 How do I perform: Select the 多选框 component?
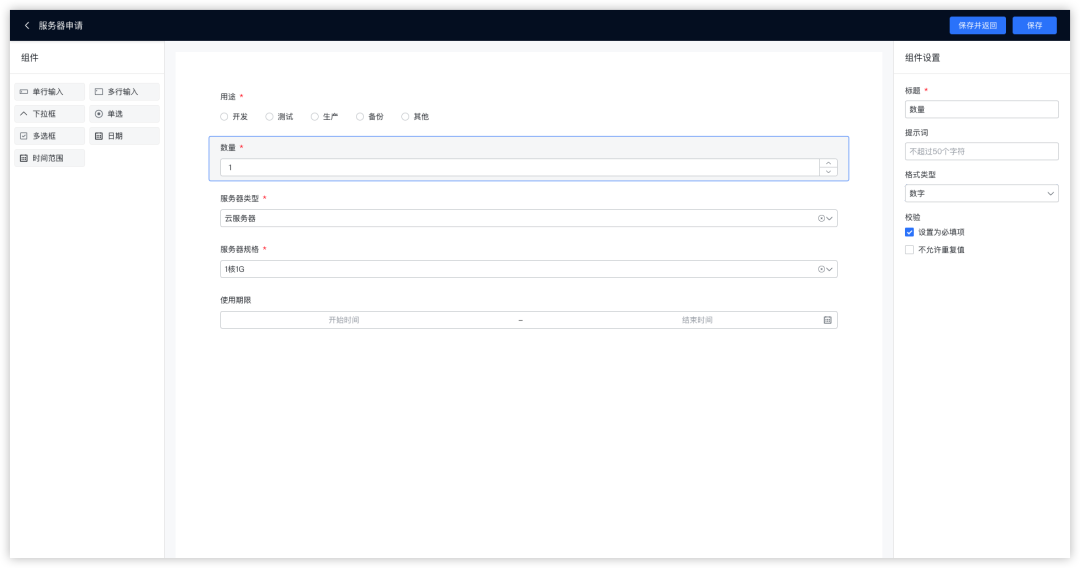[49, 136]
